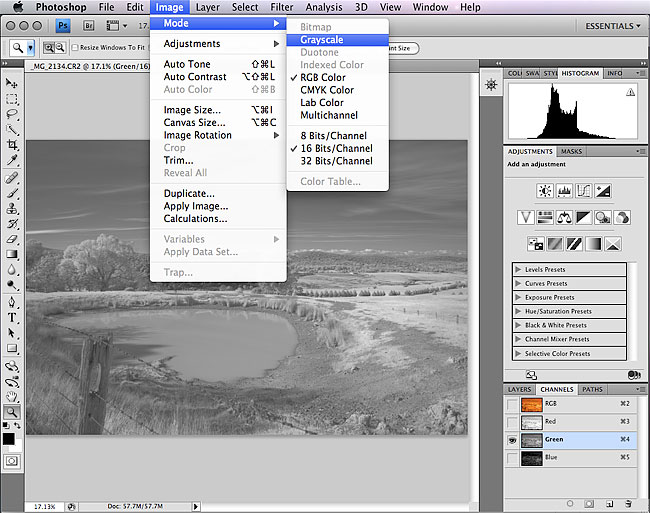
Task: Expand the Curves Presets list
Action: coord(517,283)
